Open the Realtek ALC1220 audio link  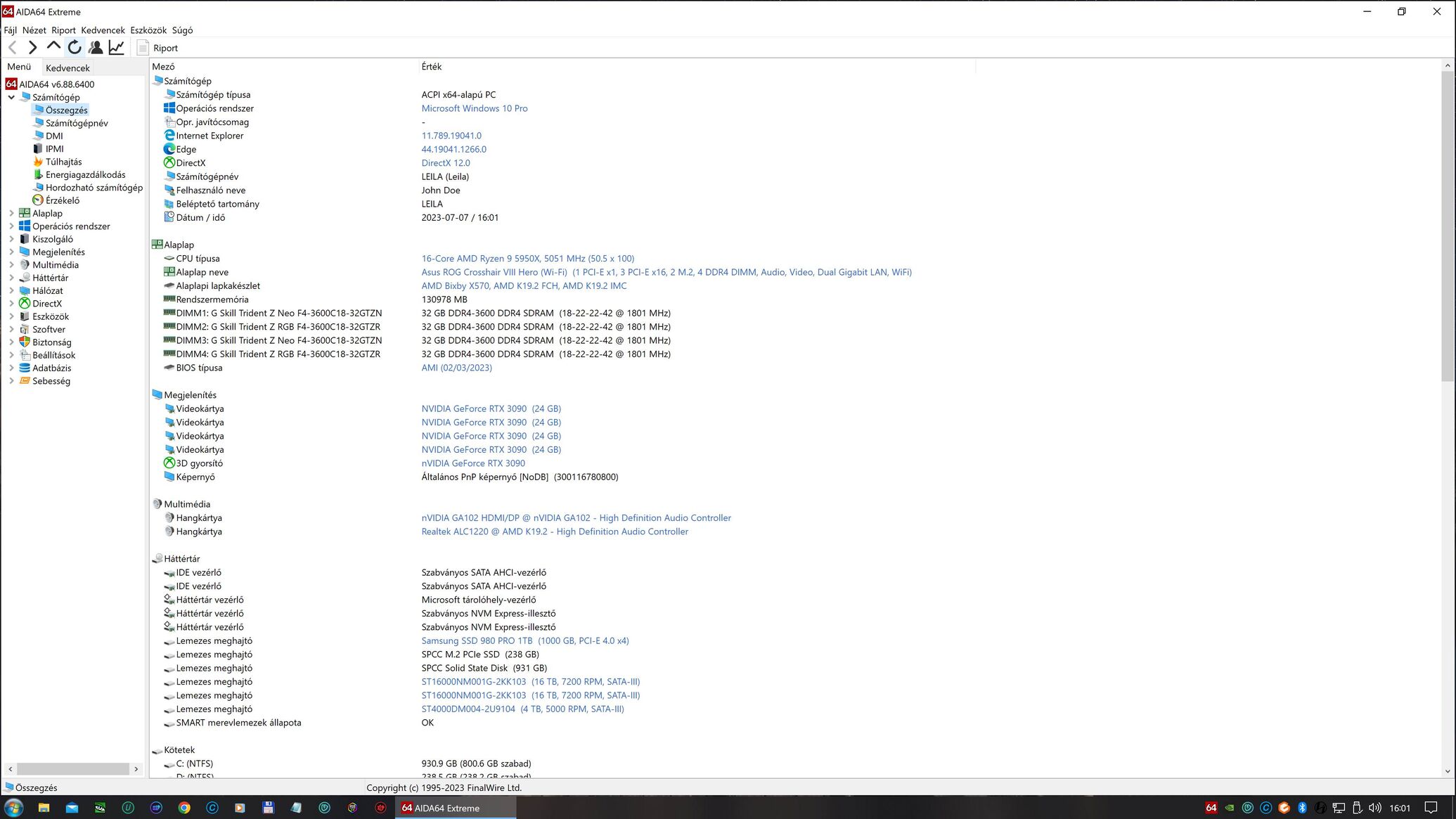click(555, 531)
